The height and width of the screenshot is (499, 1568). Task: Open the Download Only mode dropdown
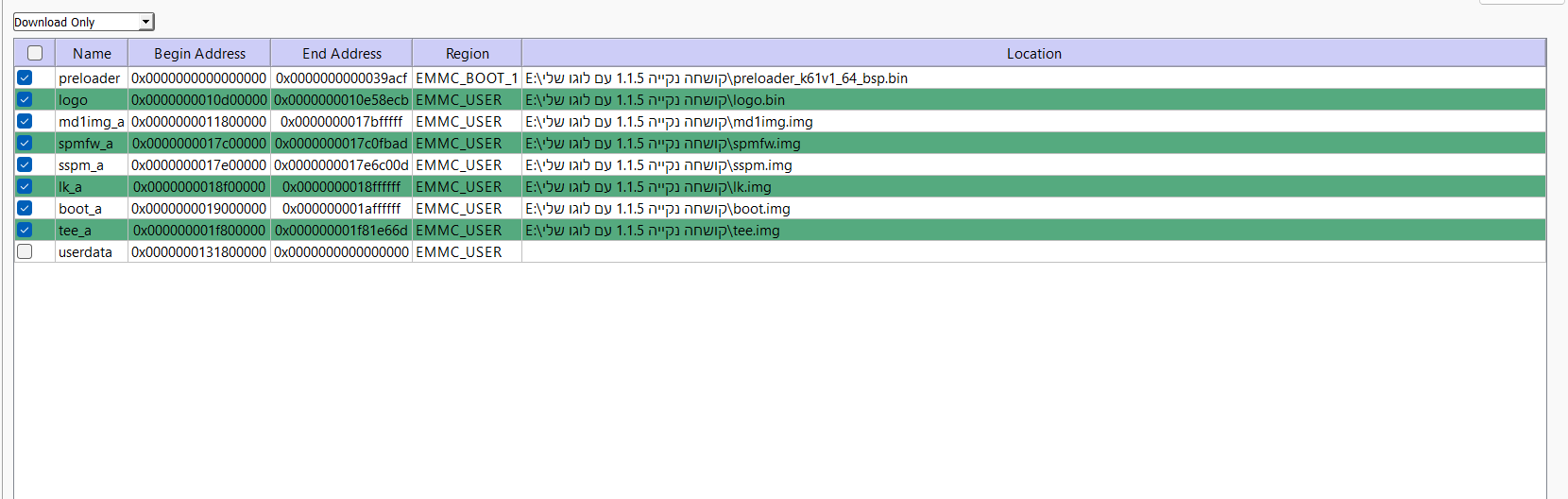83,22
